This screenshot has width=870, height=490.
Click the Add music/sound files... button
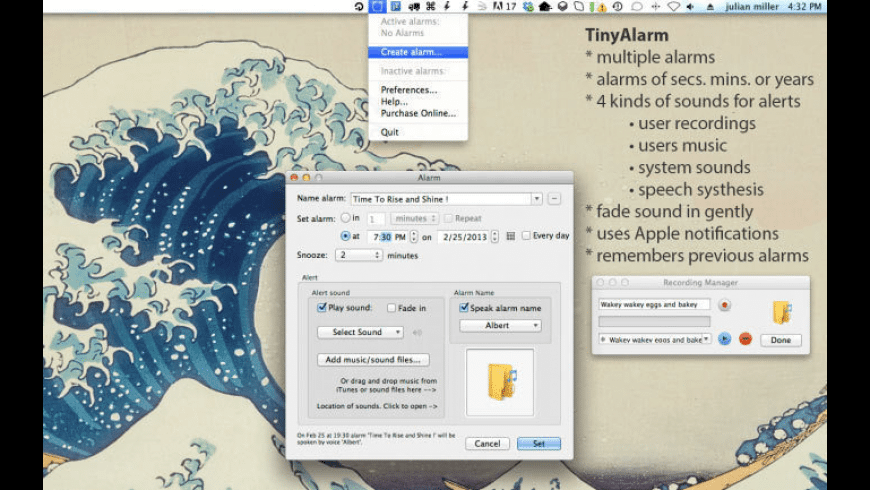(373, 360)
